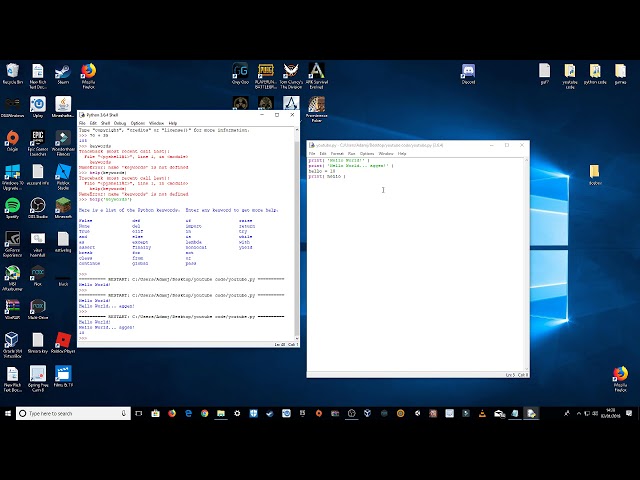This screenshot has height=480, width=640.
Task: Click 'hello = 10' line in youtube.py editor
Action: pos(322,171)
